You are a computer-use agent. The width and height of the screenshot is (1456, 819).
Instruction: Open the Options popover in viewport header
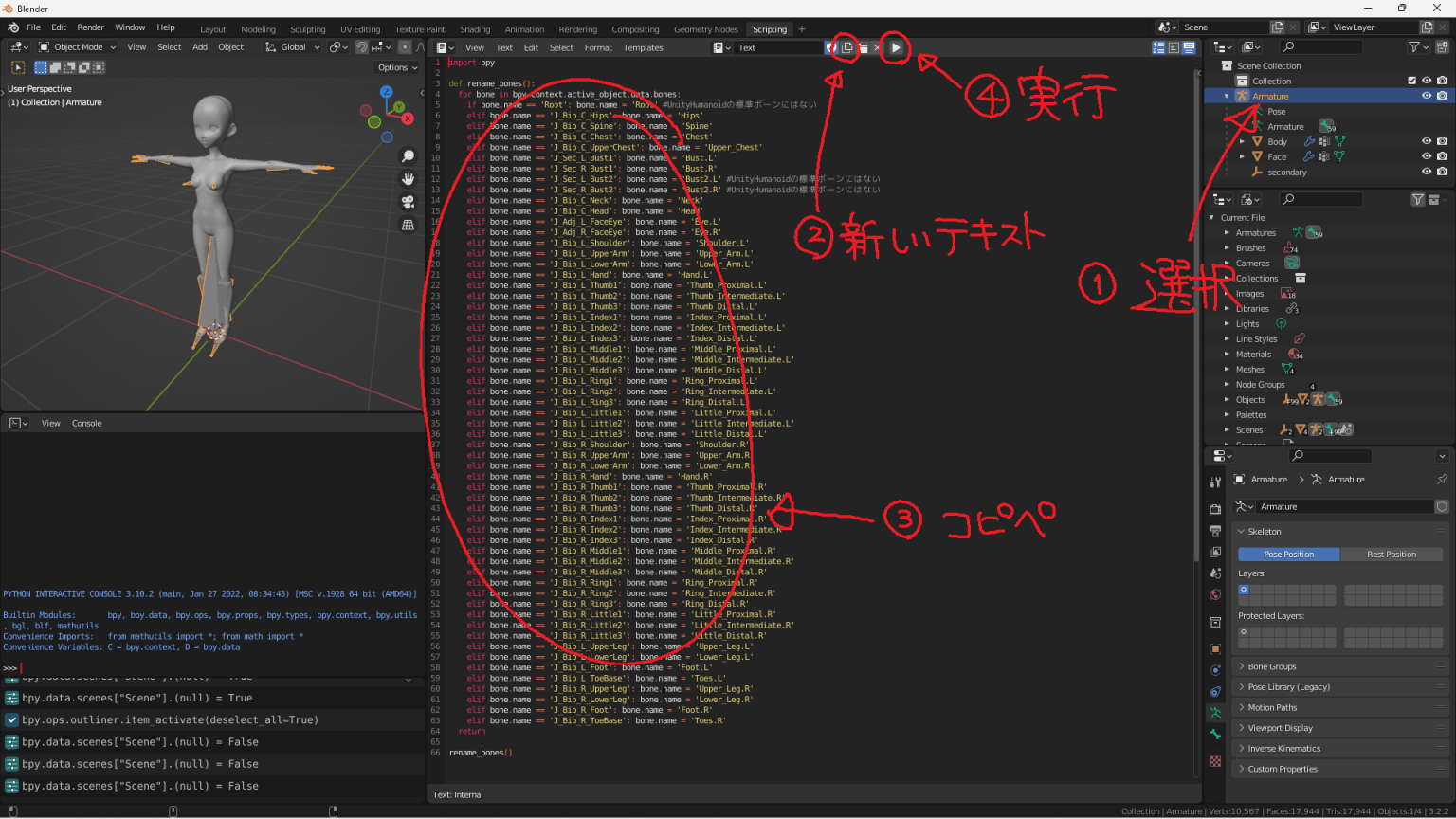pos(396,67)
